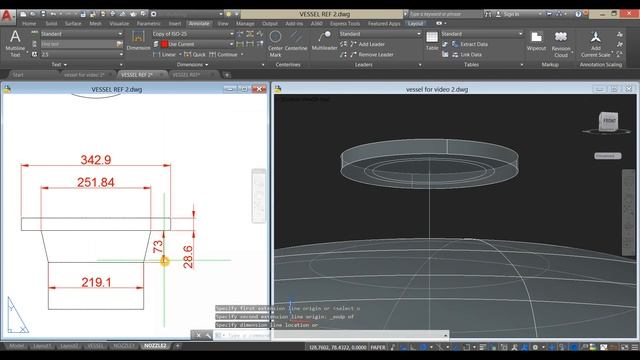Switch to the Layout ribbon tab
Viewport: 640px width, 360px height.
(416, 24)
